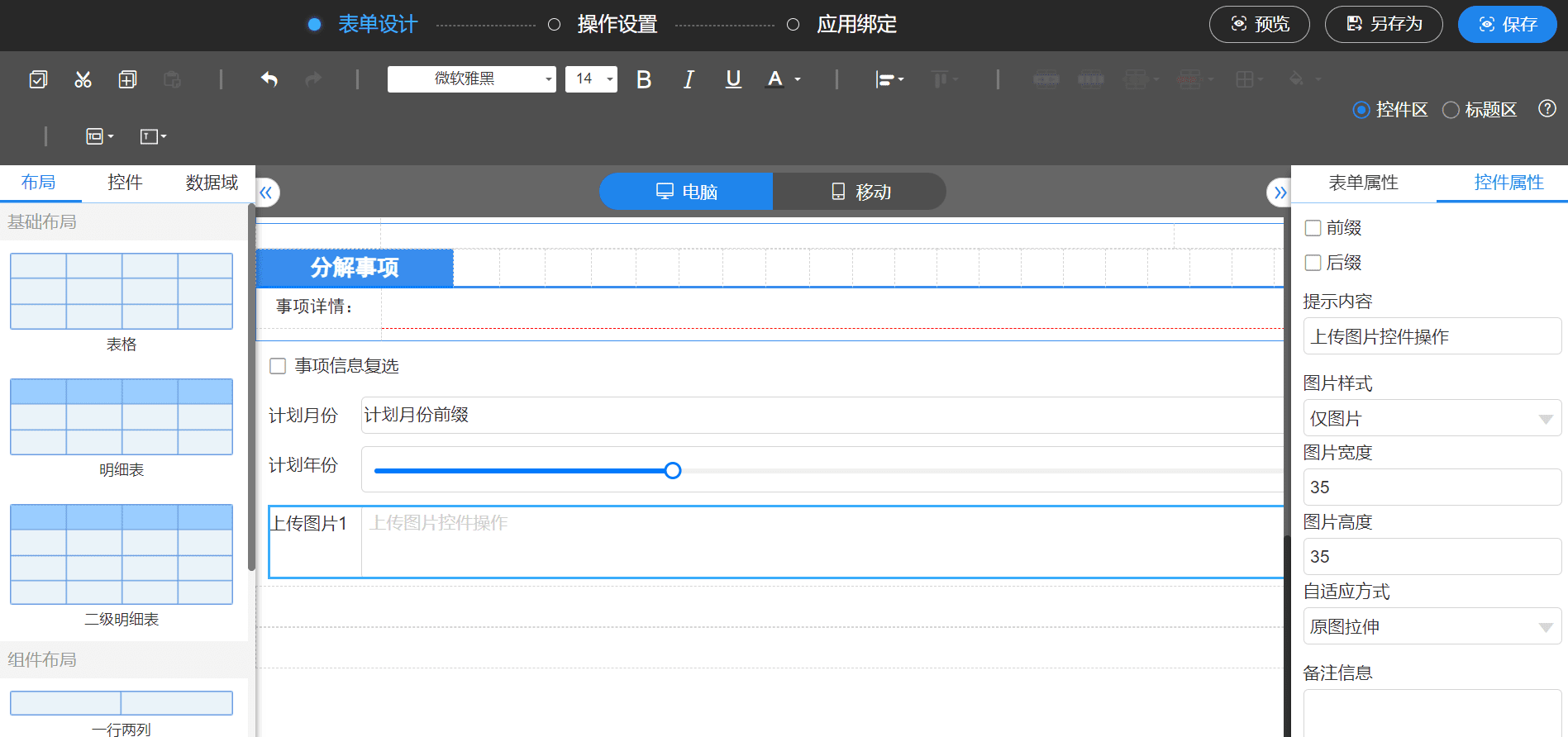Click the greyed paste clipboard icon
This screenshot has height=737, width=1568.
172,79
